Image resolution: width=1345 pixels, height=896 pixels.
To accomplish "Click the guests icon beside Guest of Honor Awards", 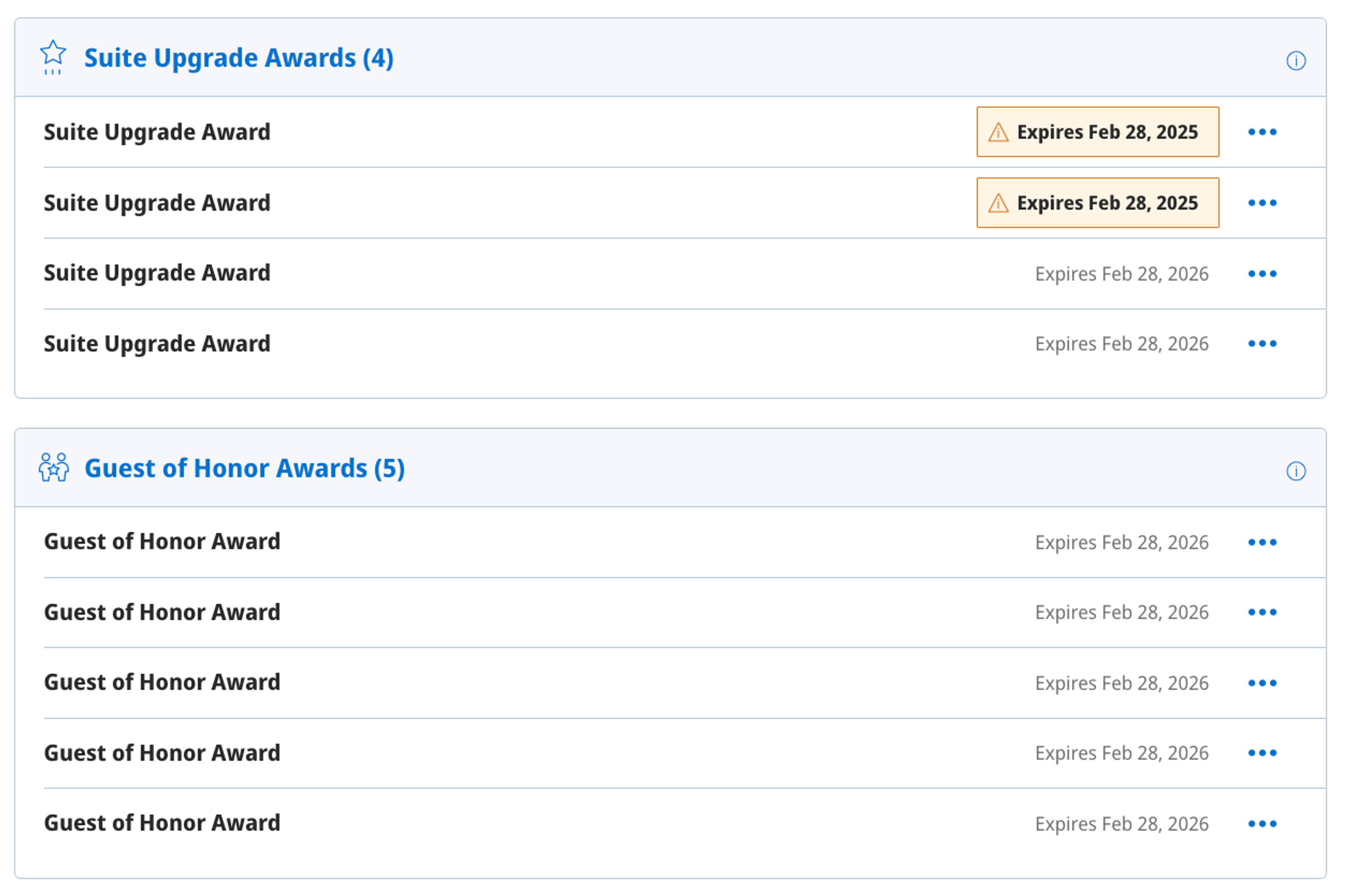I will (54, 467).
